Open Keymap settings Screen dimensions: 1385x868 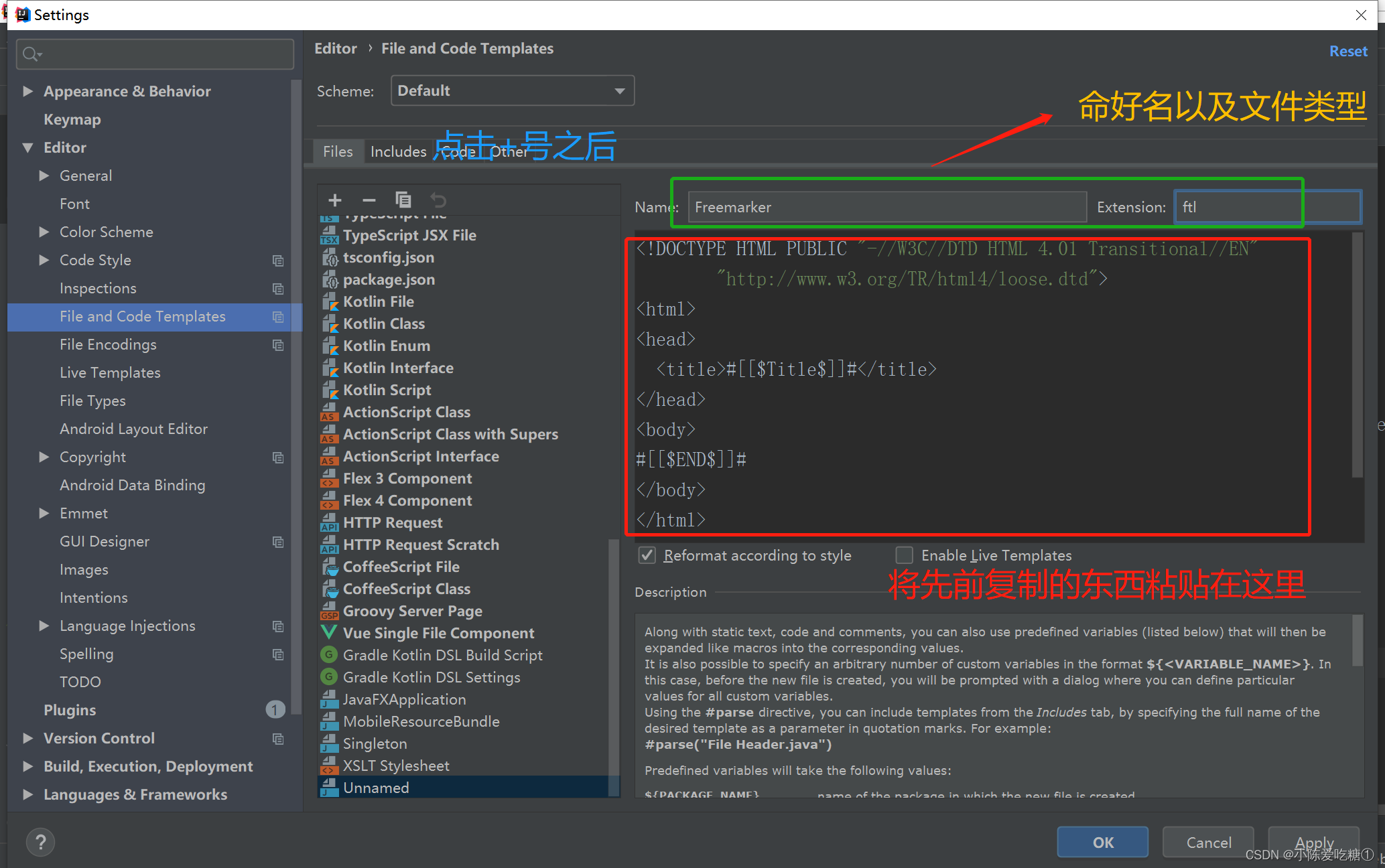tap(72, 119)
